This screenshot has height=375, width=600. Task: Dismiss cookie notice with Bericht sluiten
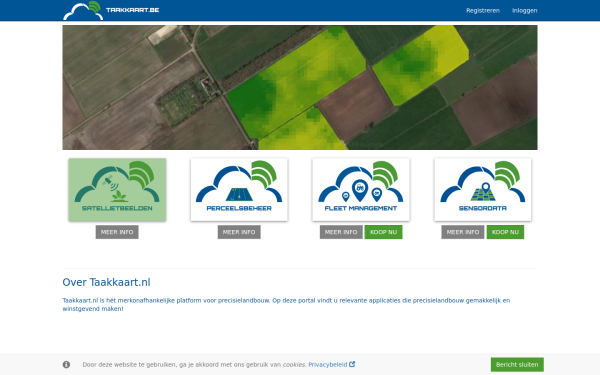click(517, 365)
